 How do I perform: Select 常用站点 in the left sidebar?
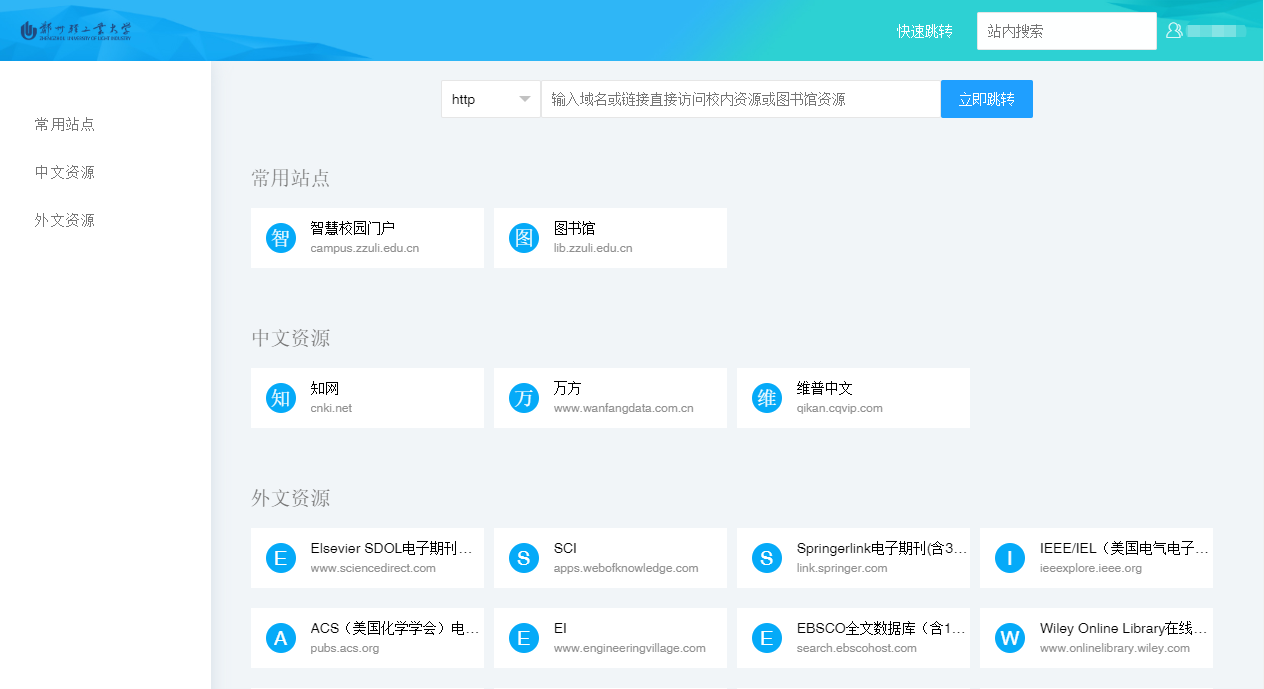click(65, 124)
